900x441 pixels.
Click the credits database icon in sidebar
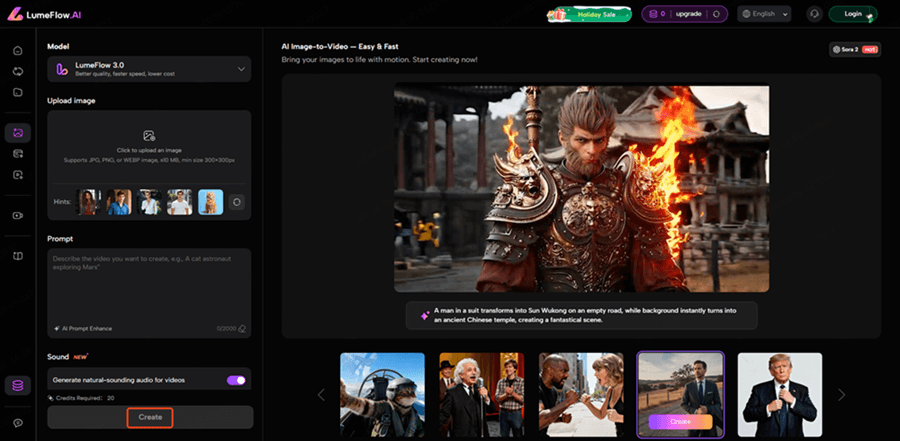tap(17, 385)
